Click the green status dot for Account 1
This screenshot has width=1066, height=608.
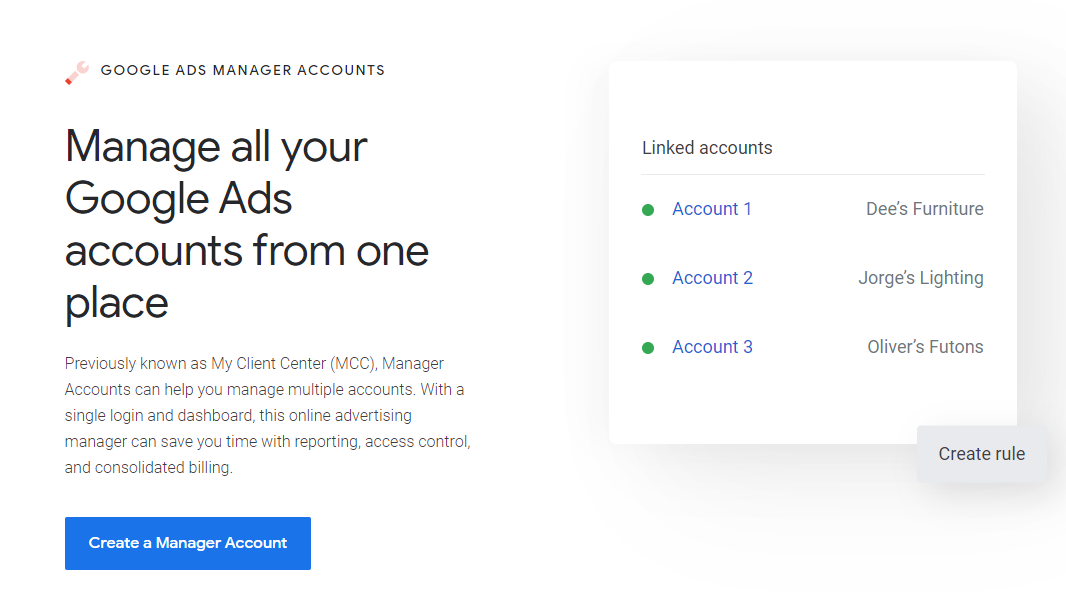click(648, 209)
